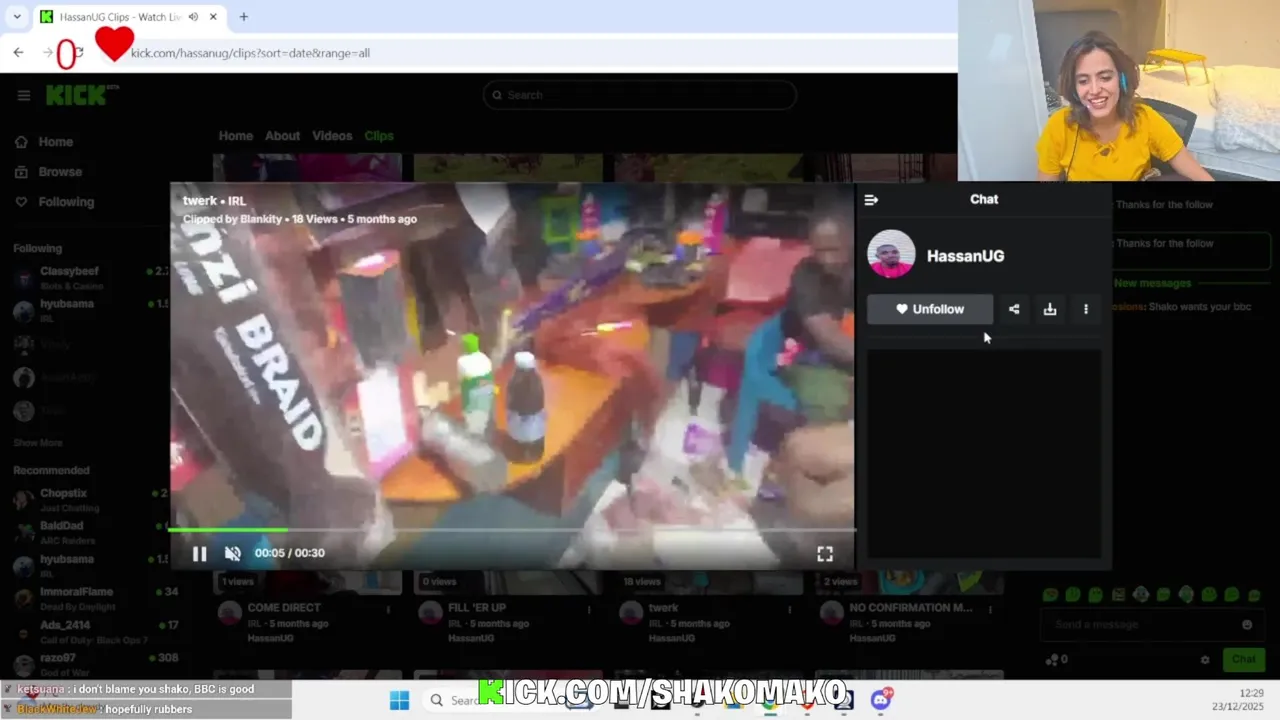This screenshot has height=720, width=1280.
Task: Open chat settings gear icon
Action: (1205, 660)
